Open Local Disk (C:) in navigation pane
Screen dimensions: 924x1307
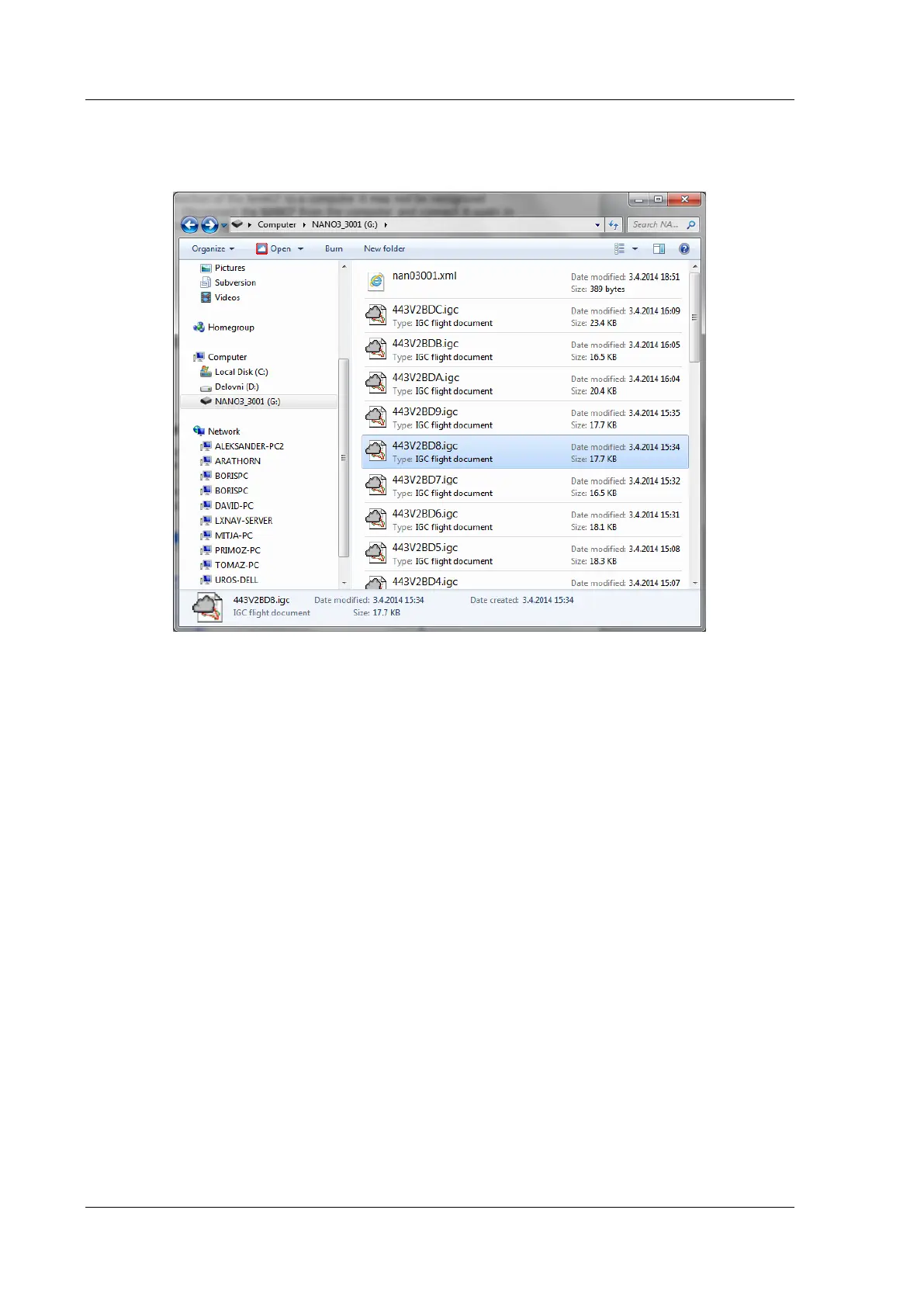coord(241,372)
